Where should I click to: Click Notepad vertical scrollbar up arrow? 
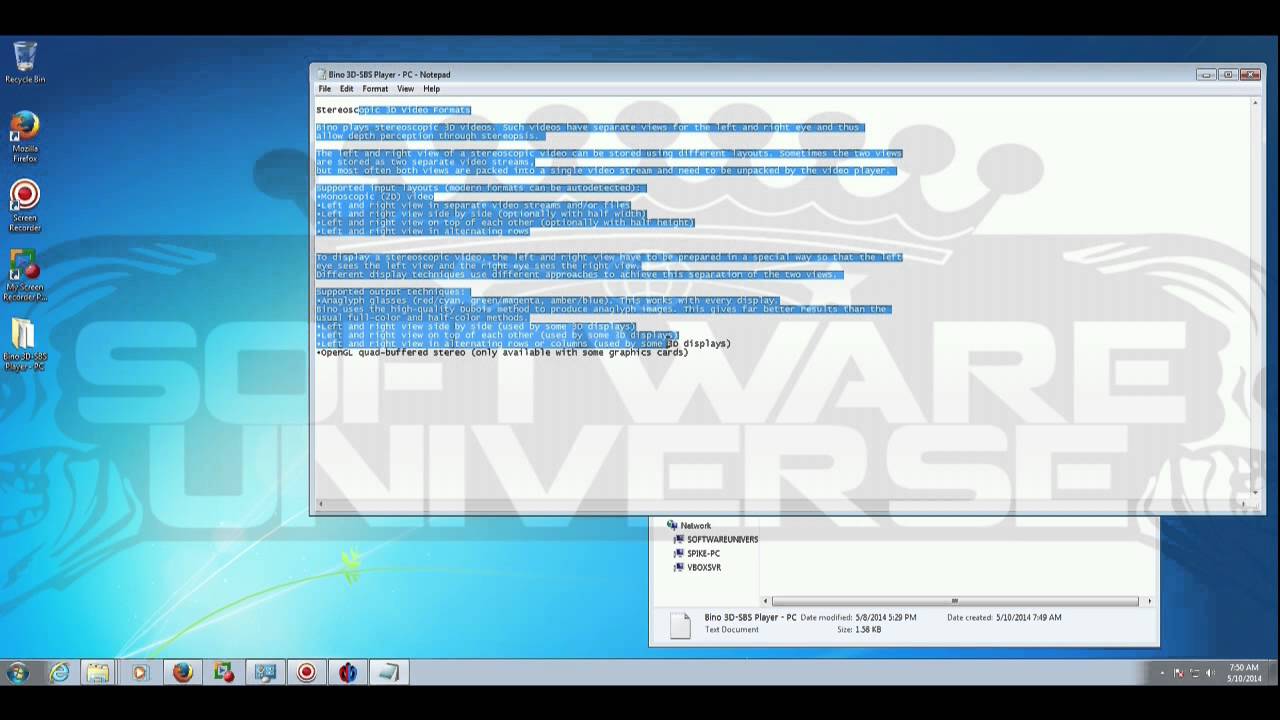pos(1256,102)
